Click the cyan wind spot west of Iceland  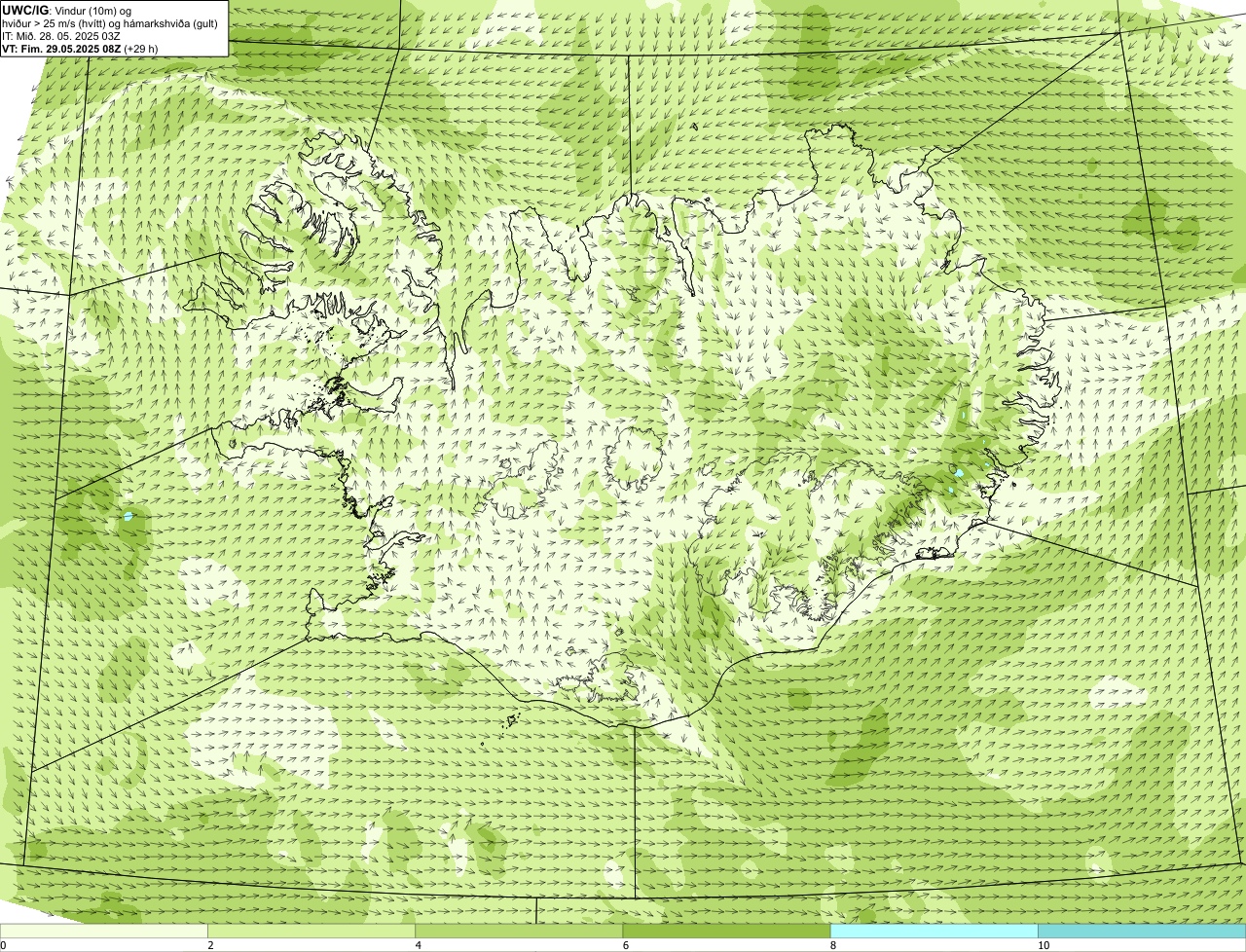coord(128,517)
